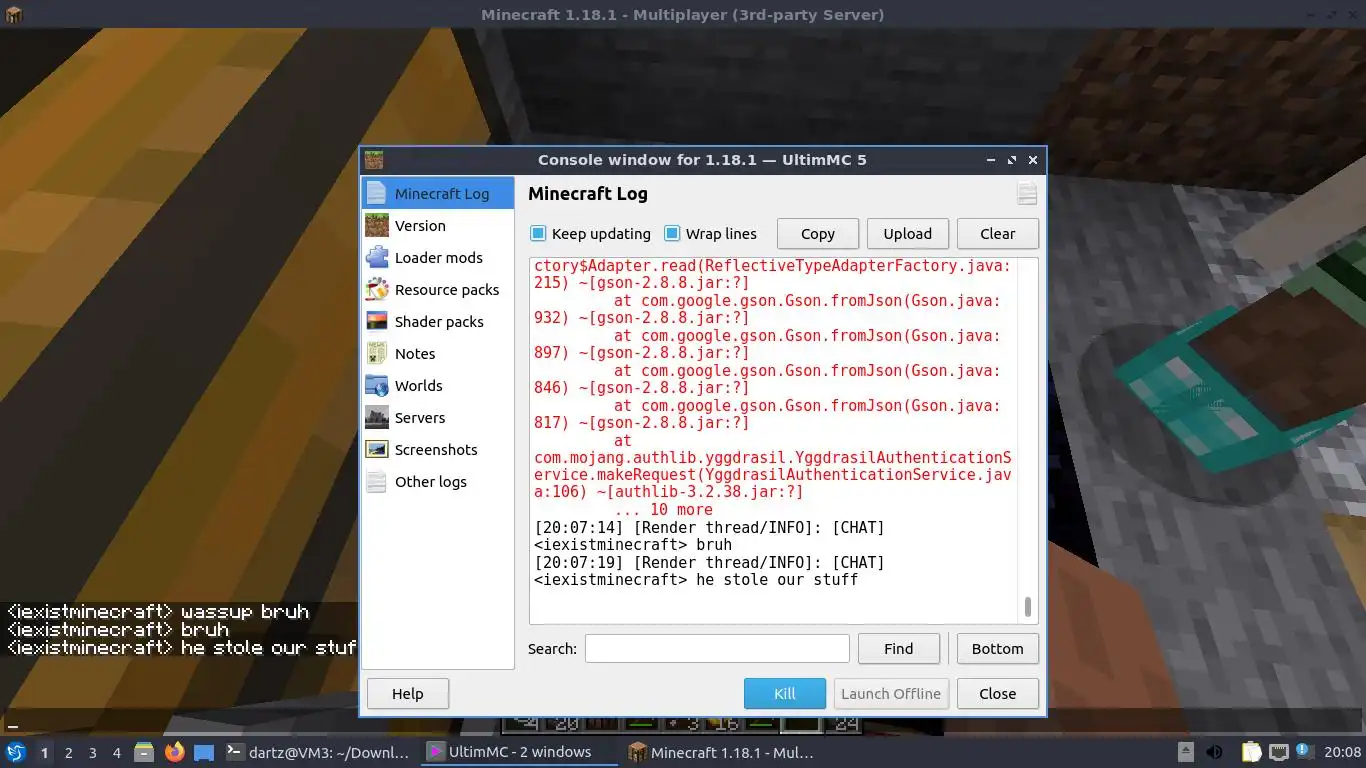This screenshot has height=768, width=1366.
Task: Kill the running Minecraft instance
Action: [785, 693]
